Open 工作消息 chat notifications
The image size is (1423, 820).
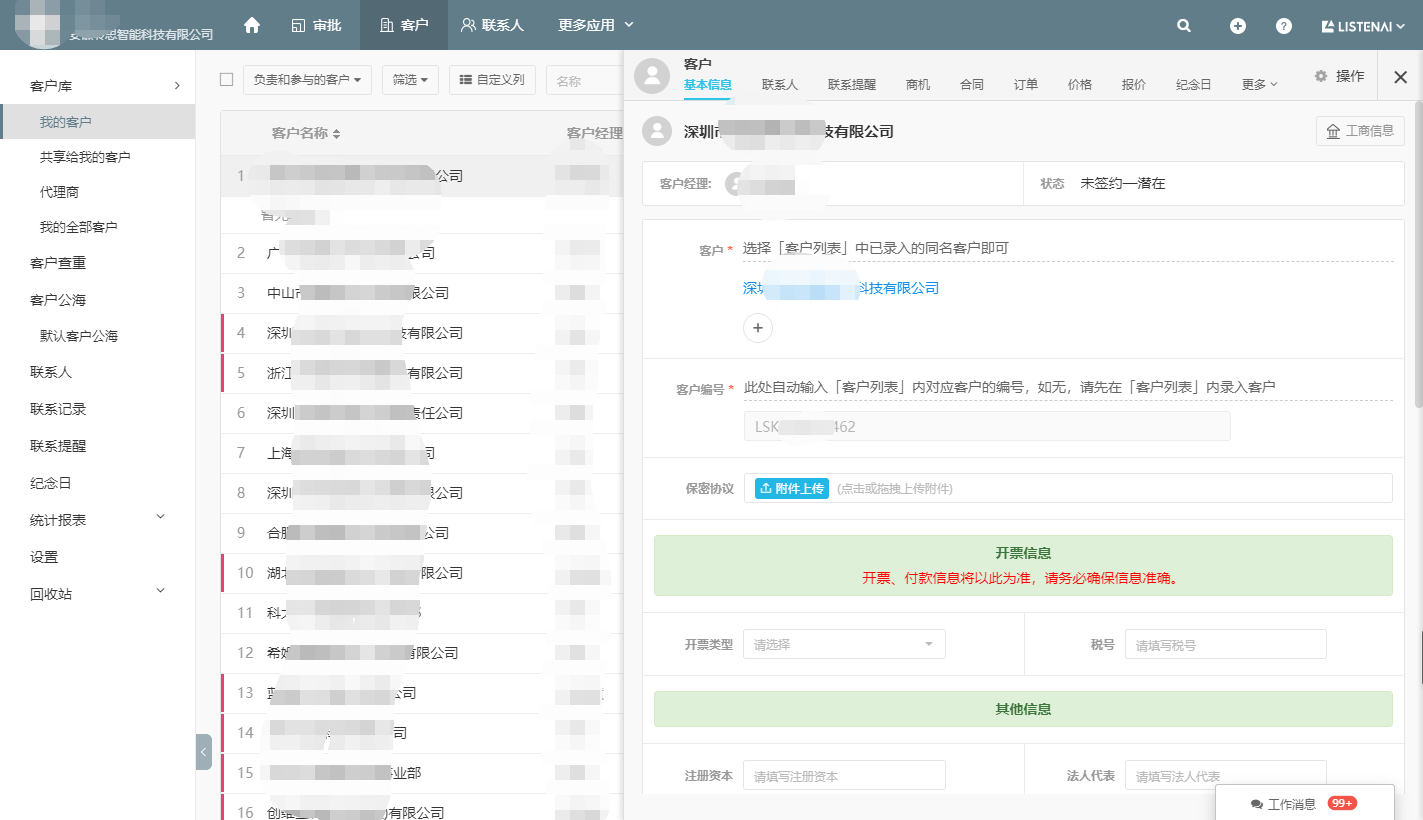click(1290, 803)
